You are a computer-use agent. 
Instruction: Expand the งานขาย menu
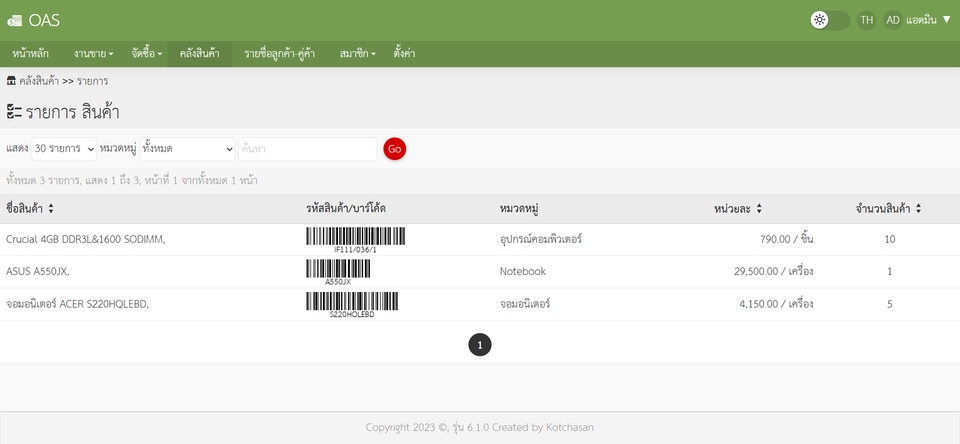click(93, 53)
